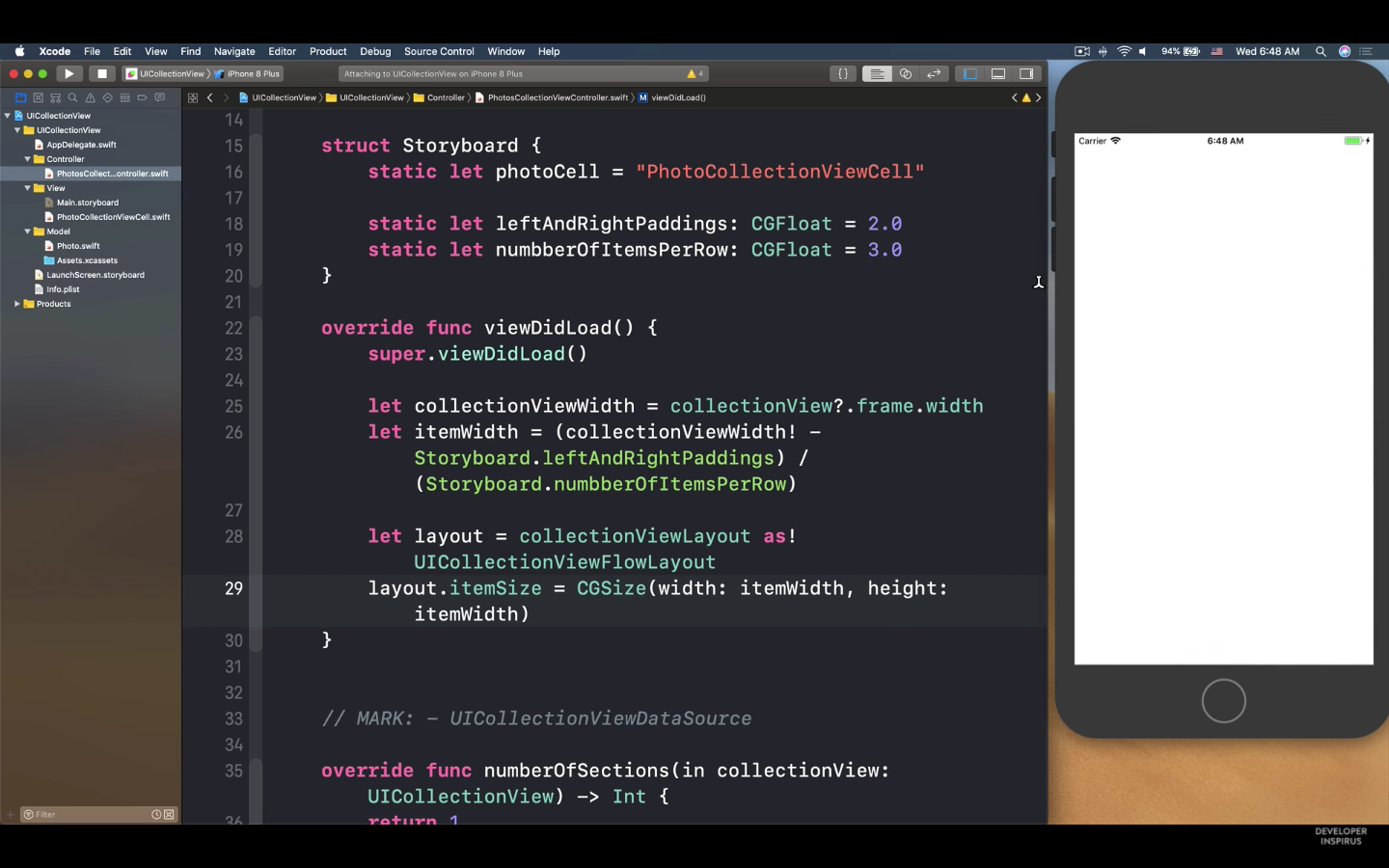The height and width of the screenshot is (868, 1389).
Task: Toggle the bottom Debug area
Action: pos(997,73)
